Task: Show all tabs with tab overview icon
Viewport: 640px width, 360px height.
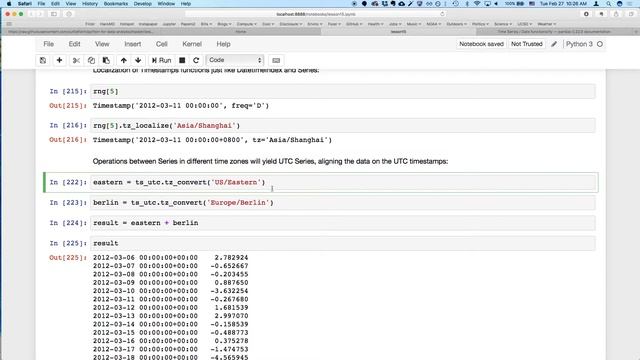Action: (631, 14)
